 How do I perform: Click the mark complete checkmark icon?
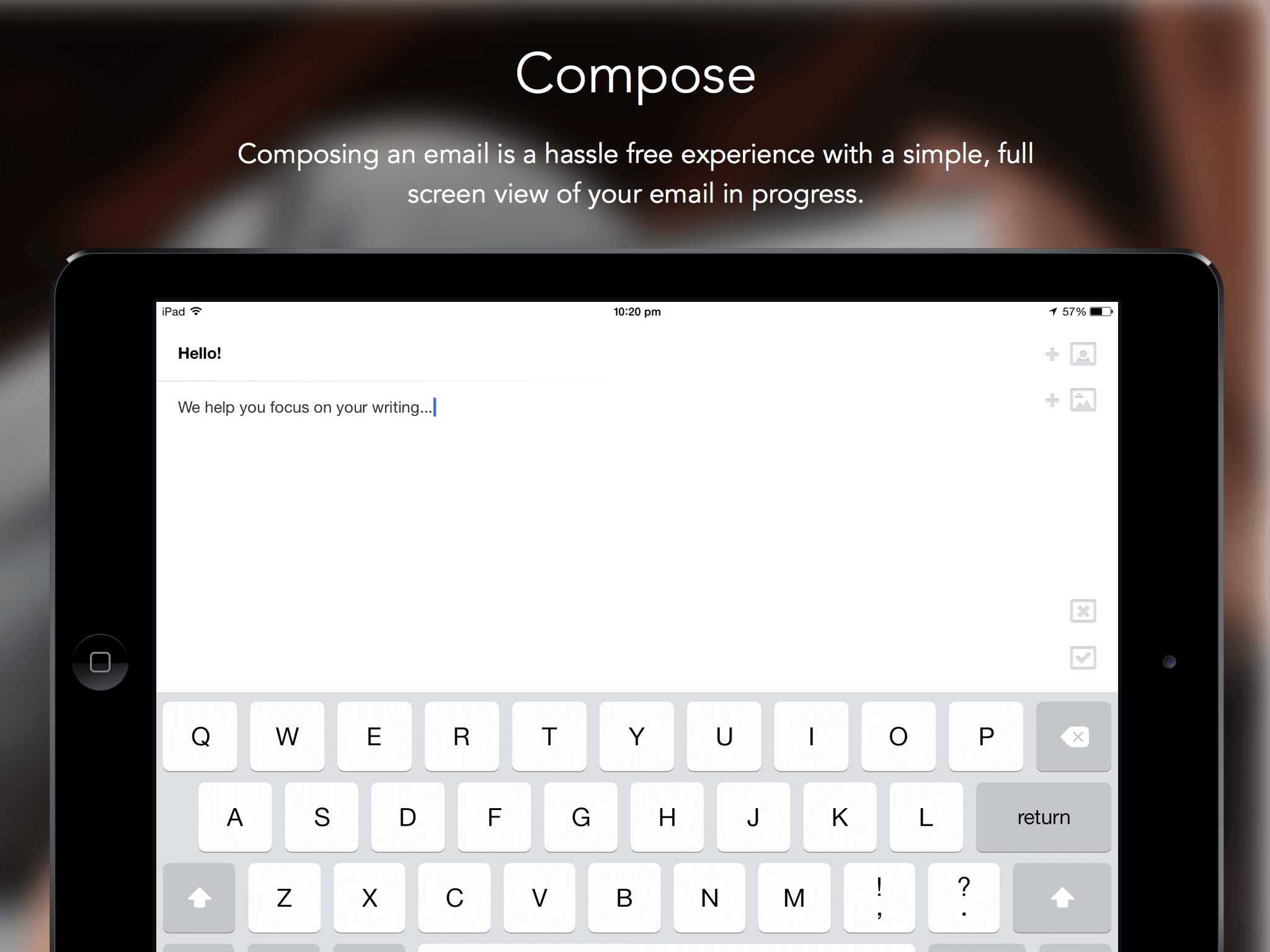pos(1083,658)
